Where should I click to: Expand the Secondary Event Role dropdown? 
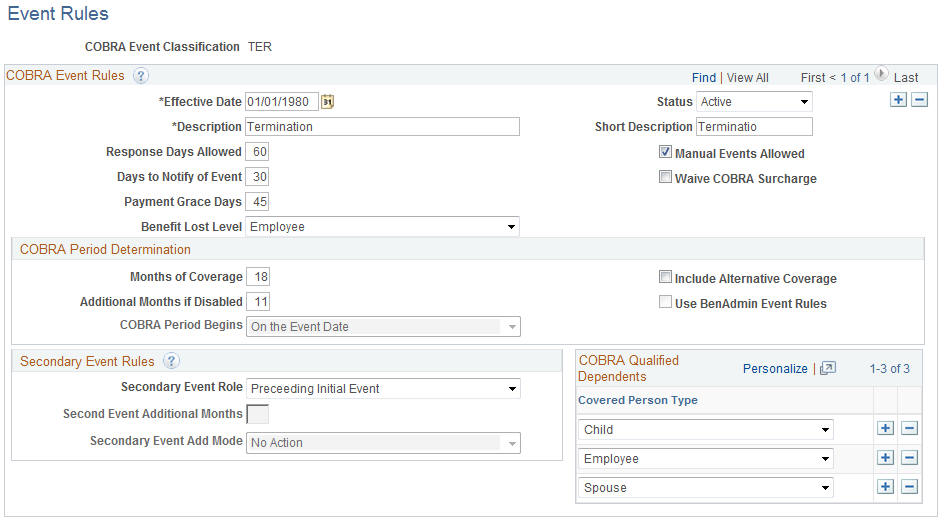pos(383,389)
